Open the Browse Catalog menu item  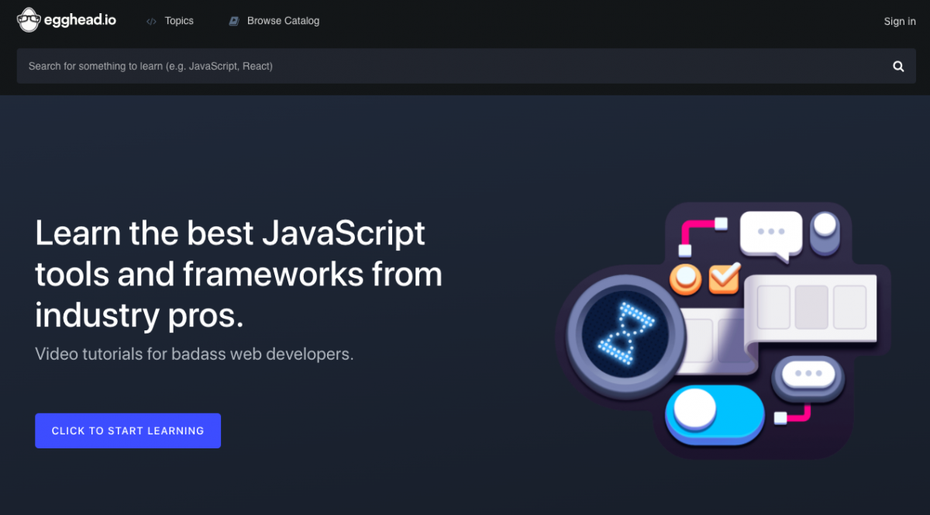point(283,21)
